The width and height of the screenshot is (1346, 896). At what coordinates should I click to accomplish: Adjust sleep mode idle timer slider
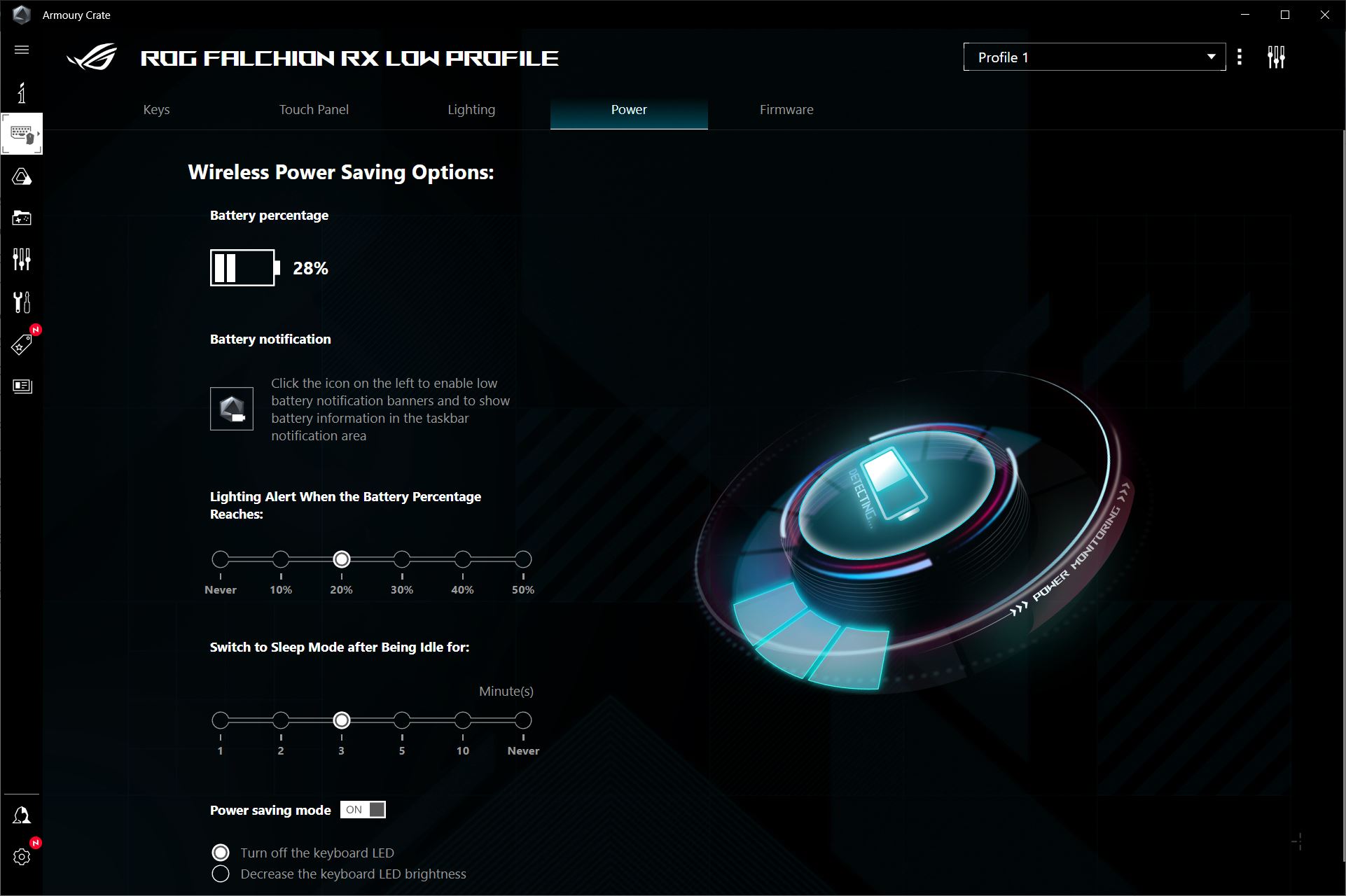pos(342,720)
